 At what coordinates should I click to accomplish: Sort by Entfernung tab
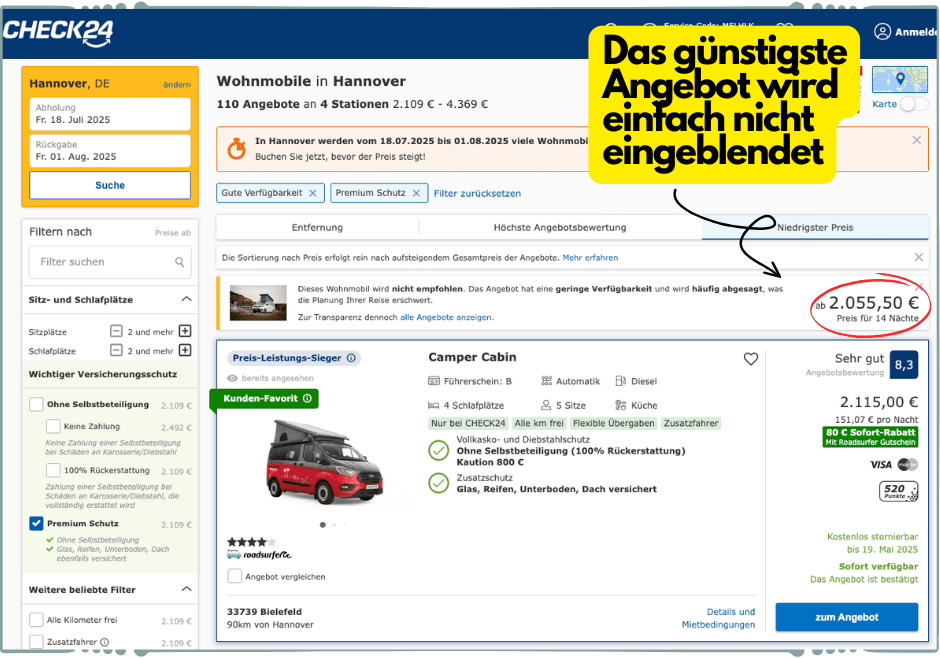(x=317, y=228)
